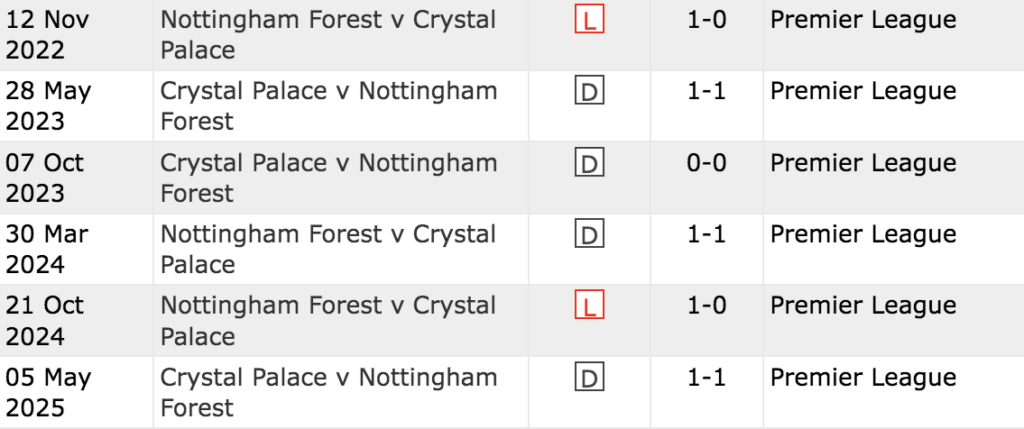The image size is (1024, 429).
Task: Click Premier League in the 28 May 2023 row
Action: [x=863, y=92]
